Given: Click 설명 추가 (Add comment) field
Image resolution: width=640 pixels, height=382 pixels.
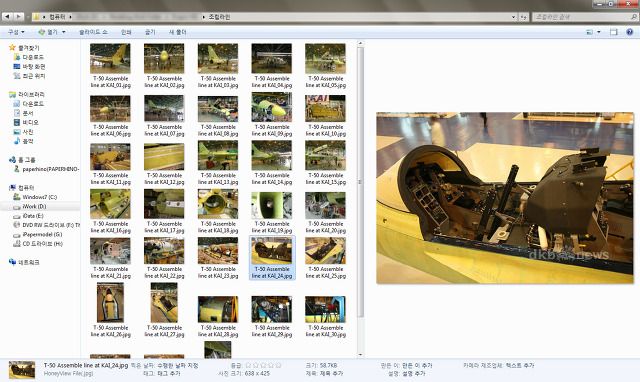Looking at the screenshot, I should [x=413, y=373].
